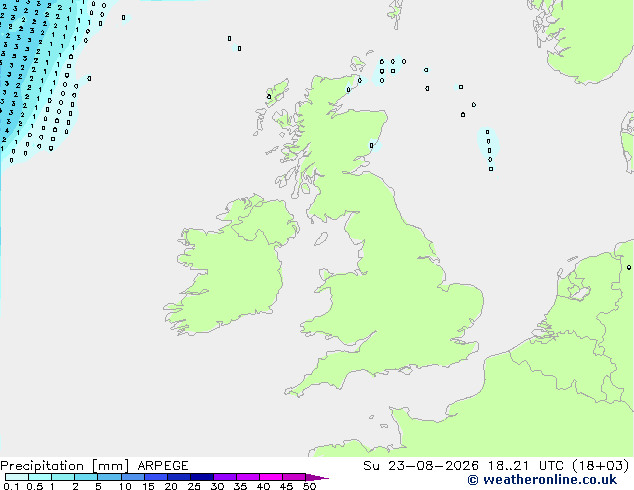The width and height of the screenshot is (634, 490).
Task: Click the 'Precipitation [mm]' title label
Action: point(65,466)
